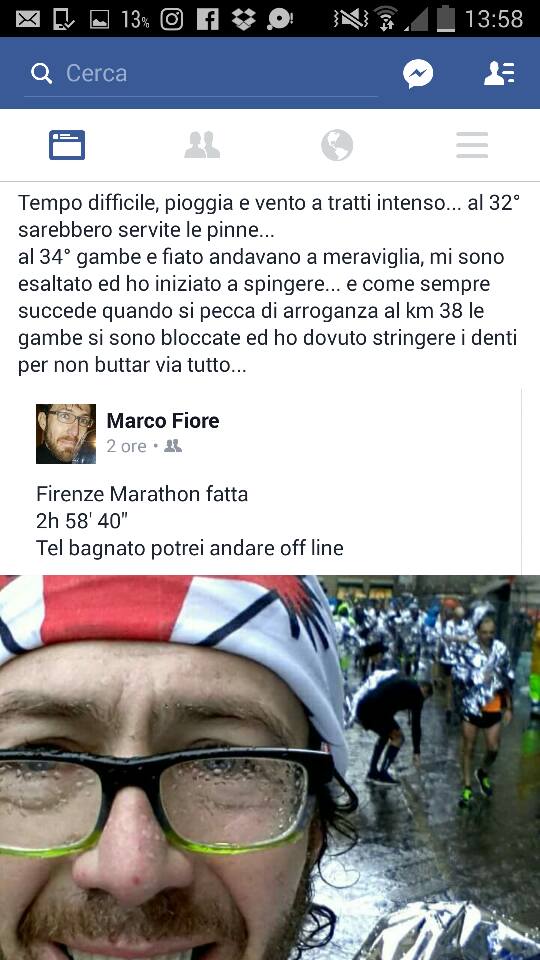Image resolution: width=540 pixels, height=960 pixels.
Task: Open Notifications globe tab
Action: [x=337, y=145]
